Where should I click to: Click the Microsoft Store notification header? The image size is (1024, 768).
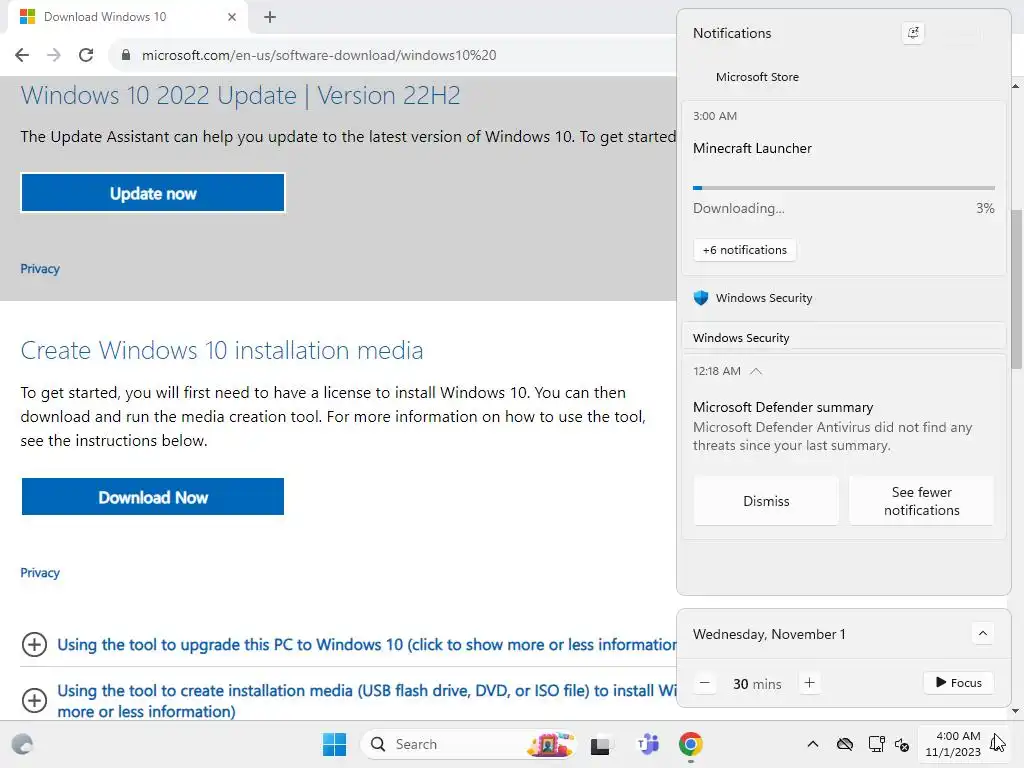coord(757,77)
